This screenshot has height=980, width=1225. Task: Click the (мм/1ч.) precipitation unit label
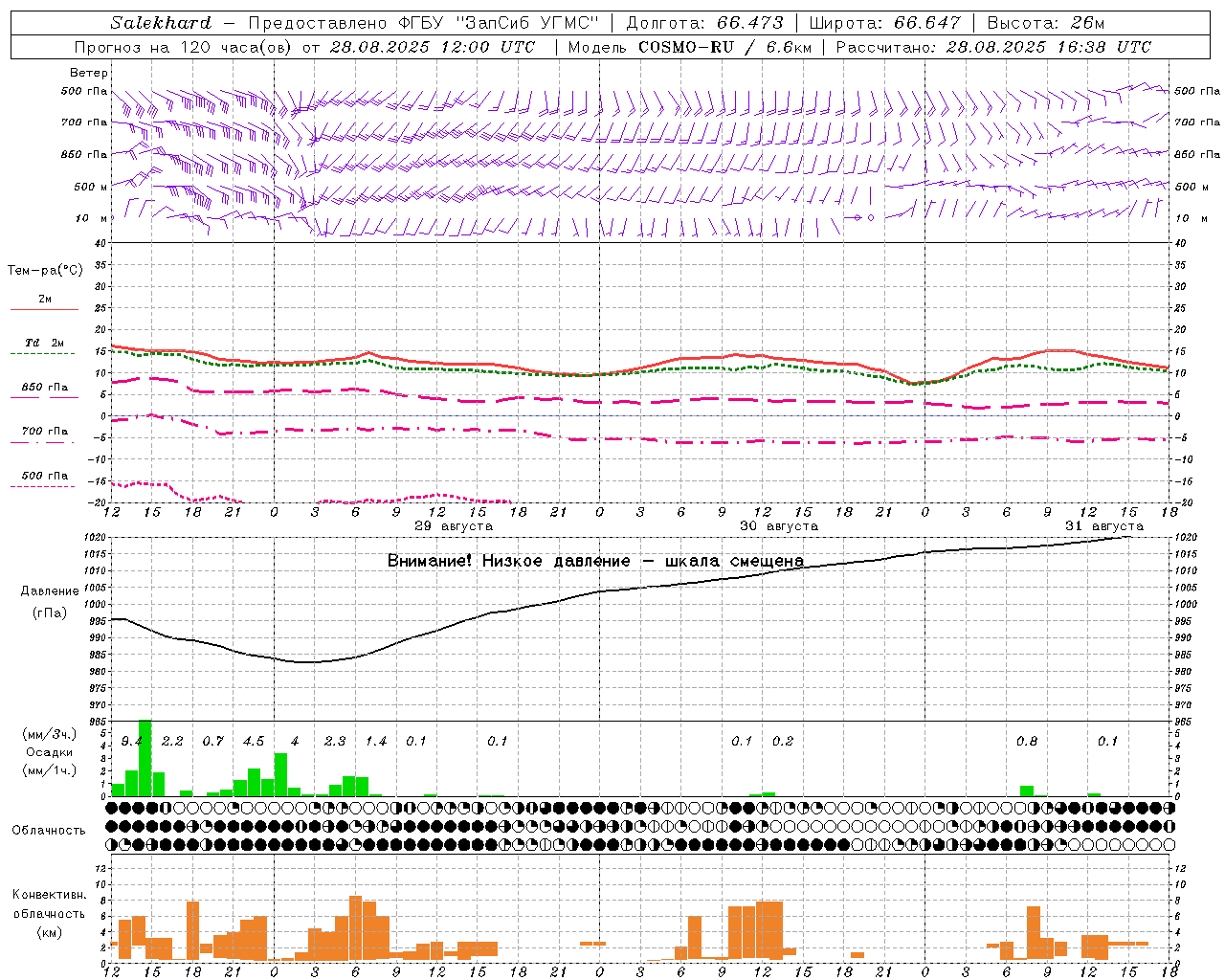[50, 770]
